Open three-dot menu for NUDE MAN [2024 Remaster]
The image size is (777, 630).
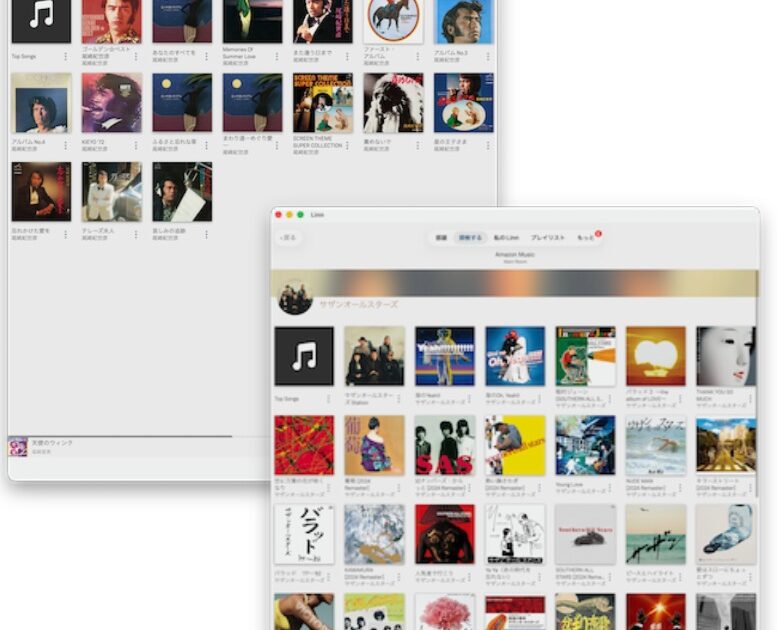click(x=680, y=488)
